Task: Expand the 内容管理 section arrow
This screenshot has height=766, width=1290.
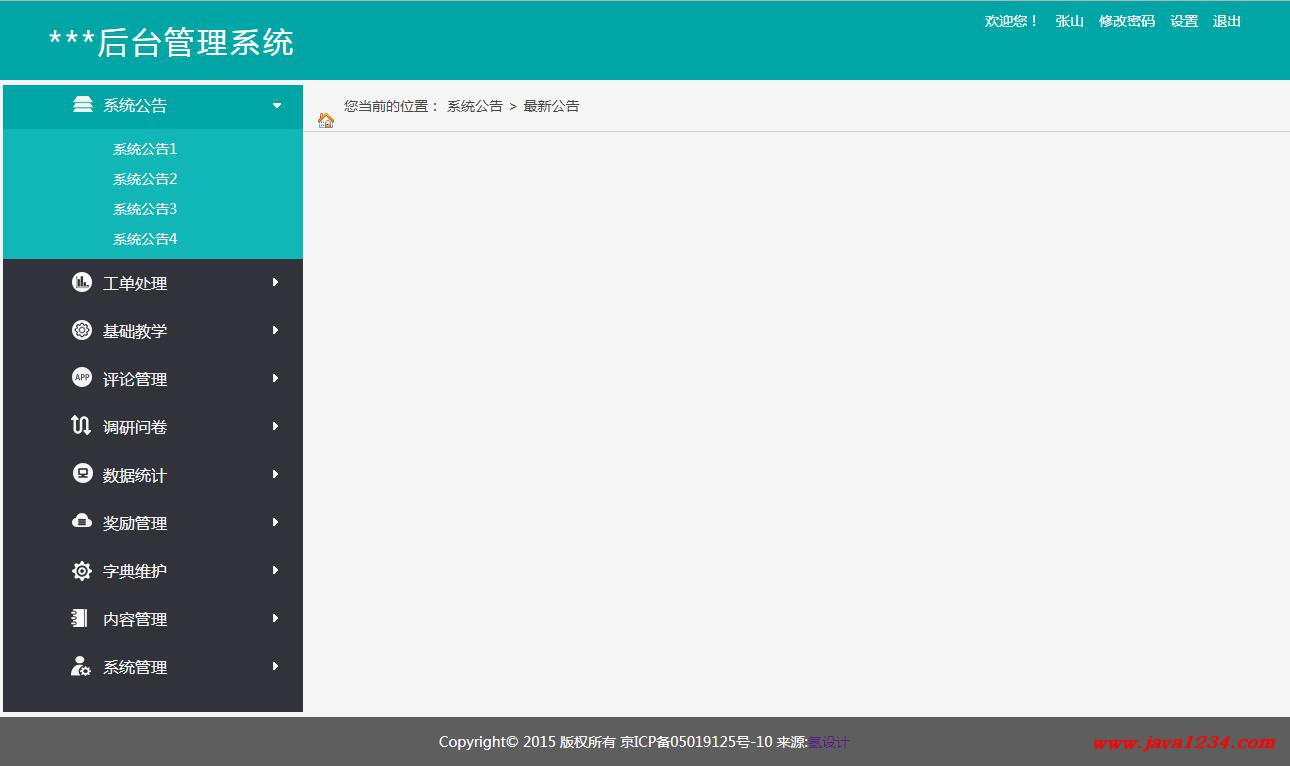Action: [x=275, y=618]
